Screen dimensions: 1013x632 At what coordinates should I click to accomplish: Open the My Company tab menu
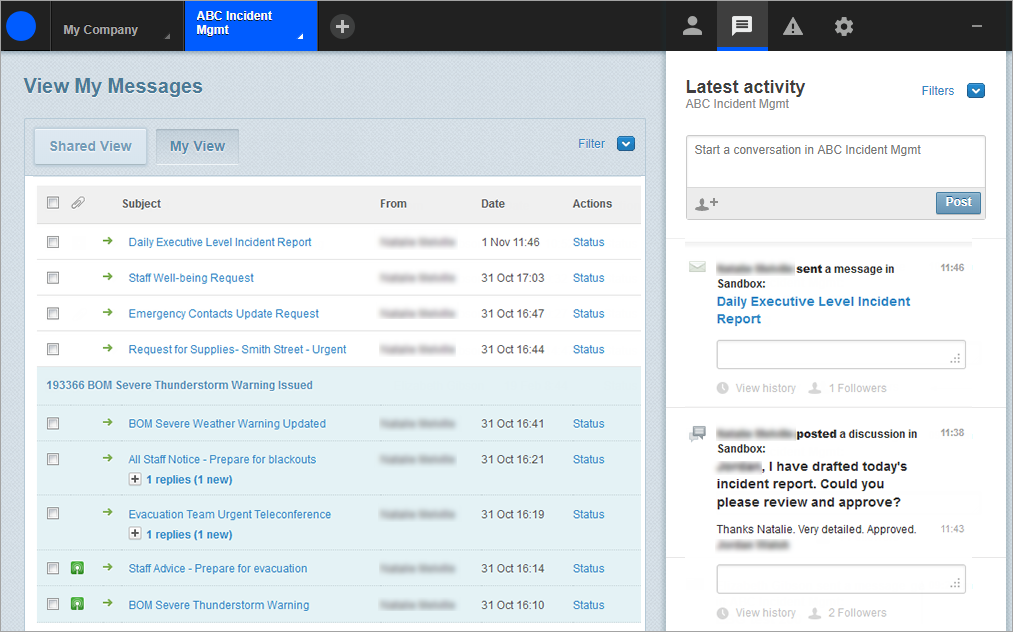[x=112, y=30]
